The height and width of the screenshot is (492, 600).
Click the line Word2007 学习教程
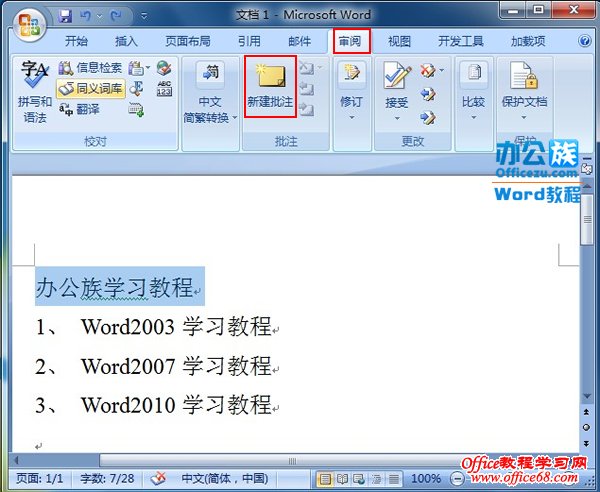[176, 366]
